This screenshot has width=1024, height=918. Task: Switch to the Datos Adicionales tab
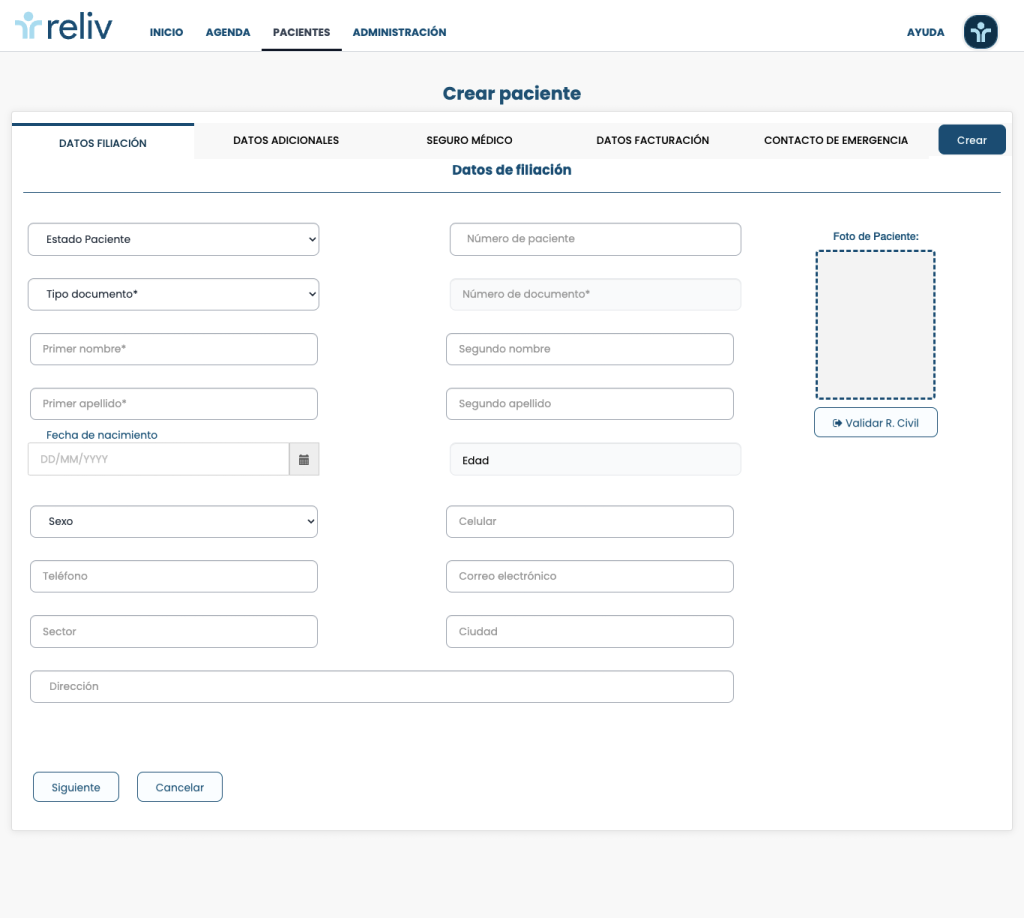tap(286, 141)
